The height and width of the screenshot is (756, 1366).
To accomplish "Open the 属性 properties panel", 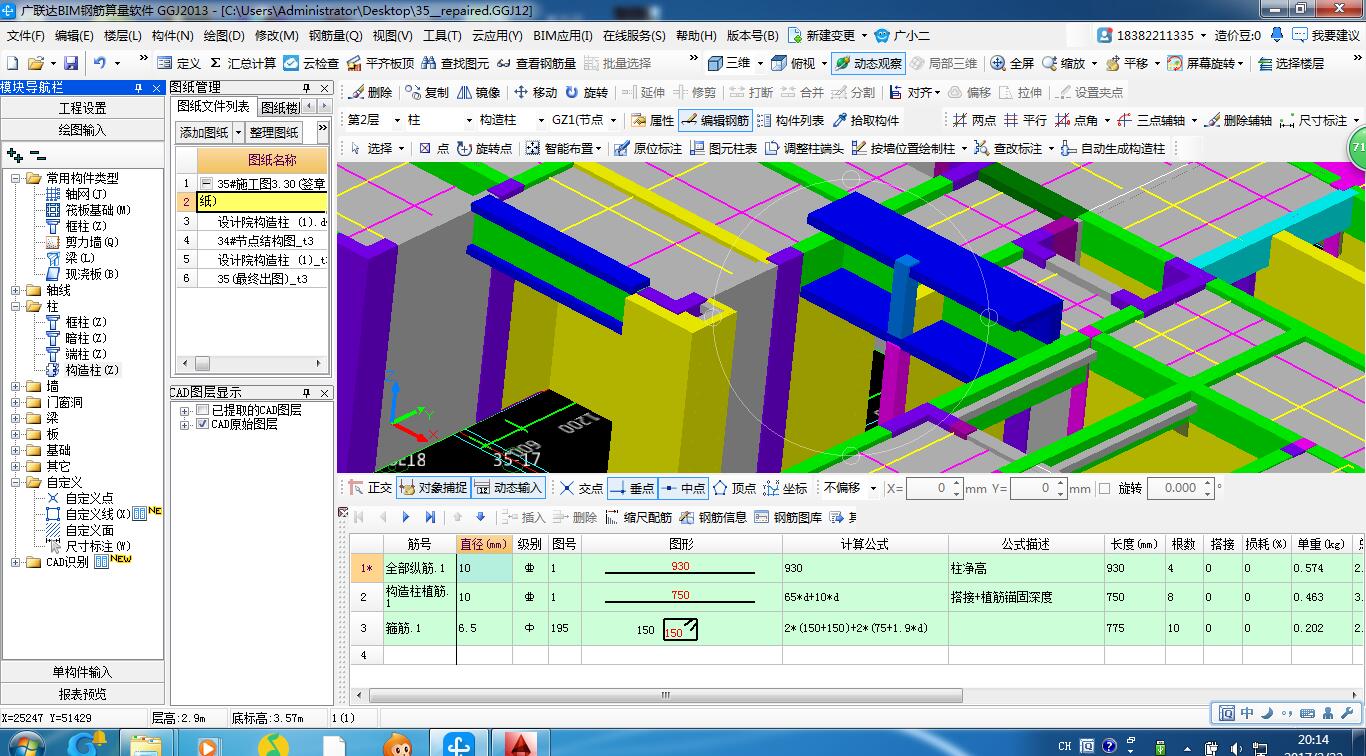I will (653, 120).
